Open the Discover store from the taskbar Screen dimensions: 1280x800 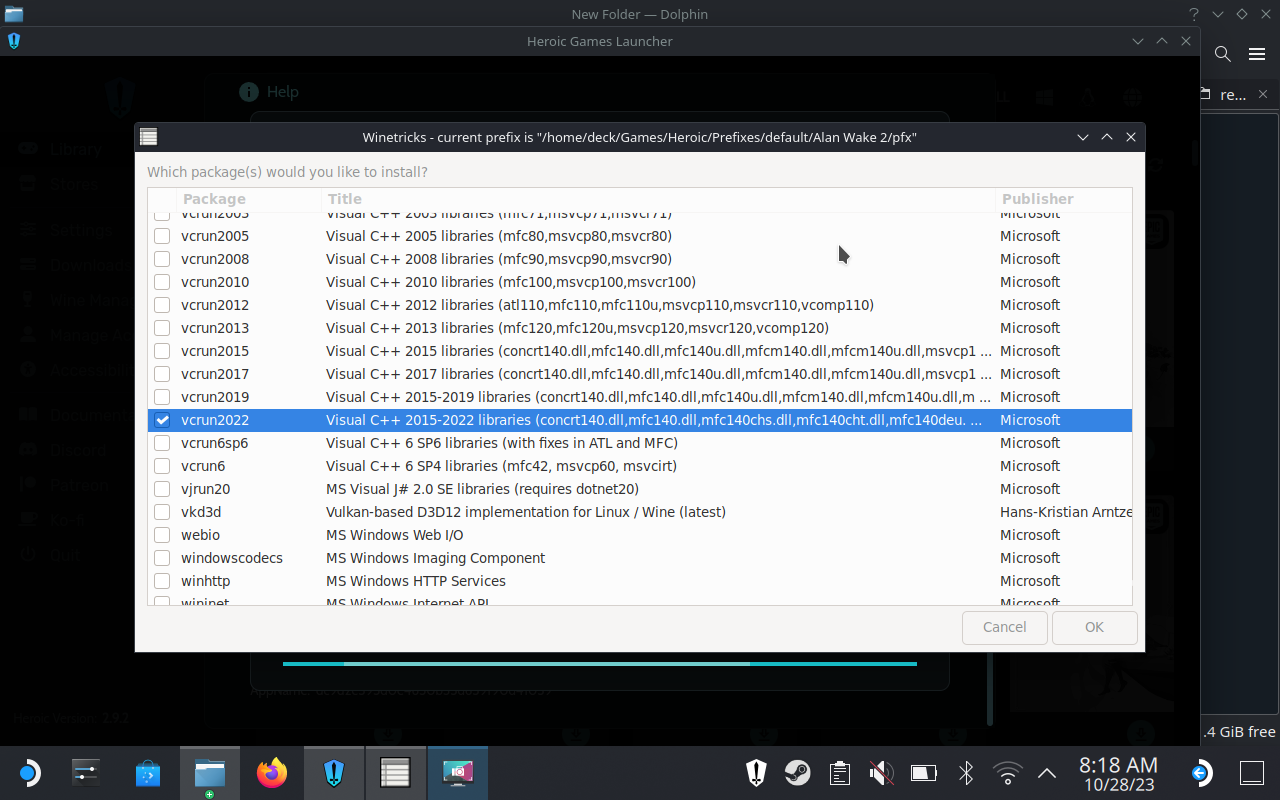point(148,772)
